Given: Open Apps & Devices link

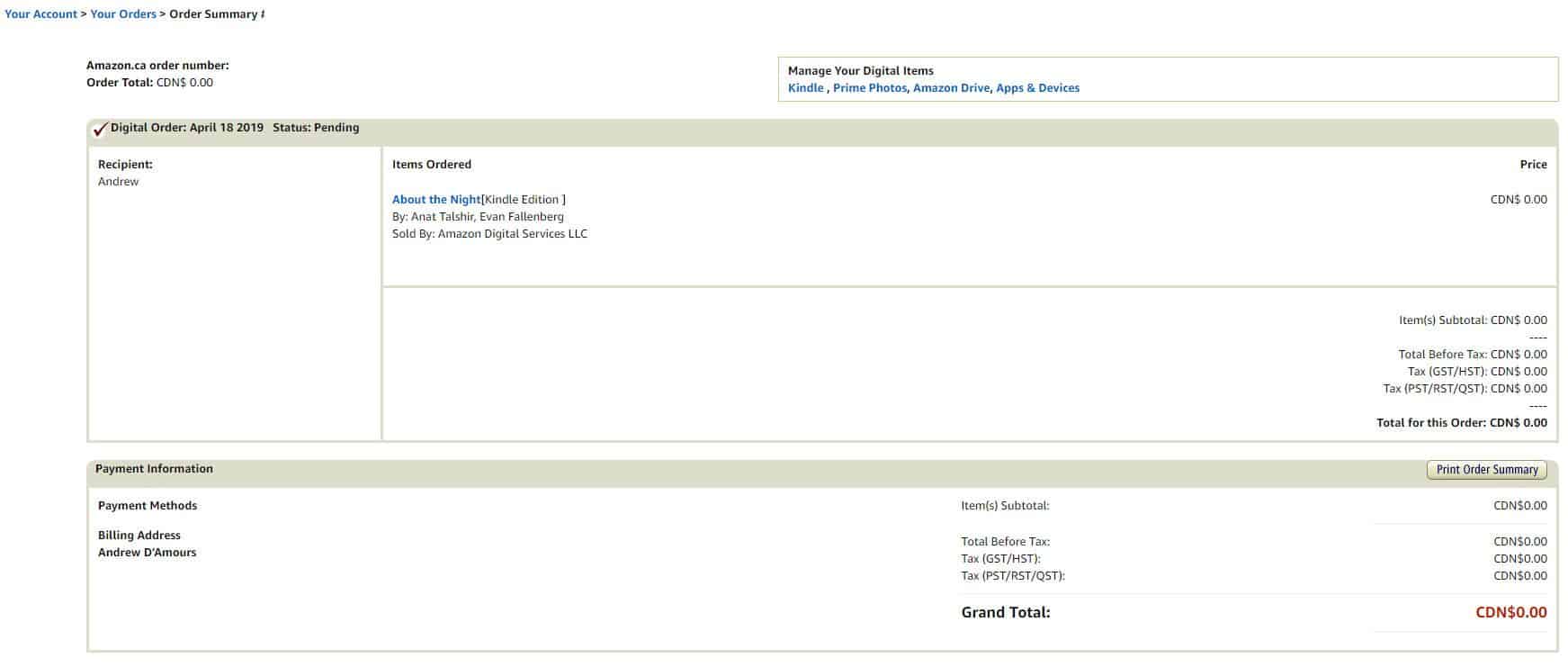Looking at the screenshot, I should [x=1037, y=88].
